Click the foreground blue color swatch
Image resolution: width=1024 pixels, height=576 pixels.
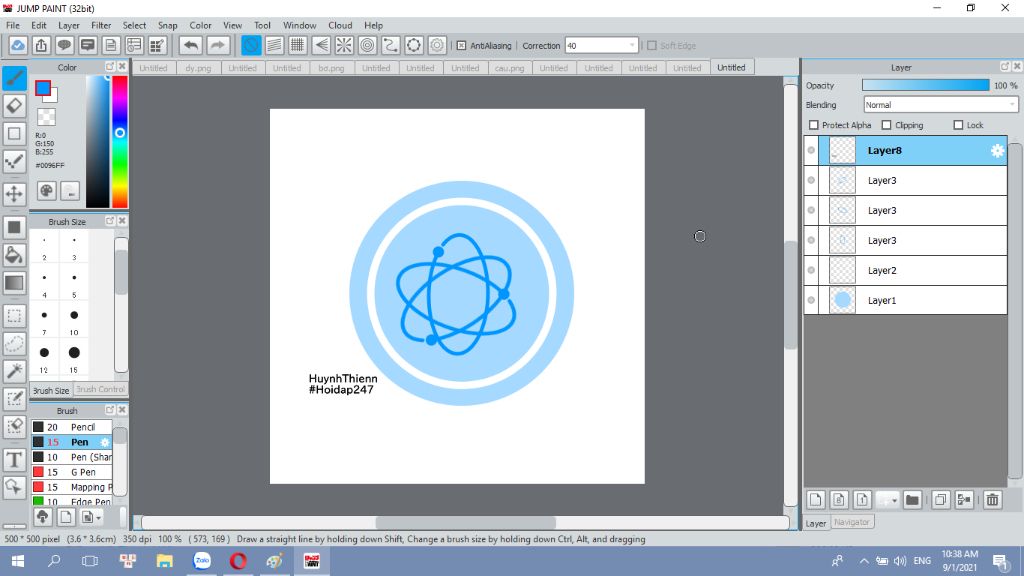43,88
